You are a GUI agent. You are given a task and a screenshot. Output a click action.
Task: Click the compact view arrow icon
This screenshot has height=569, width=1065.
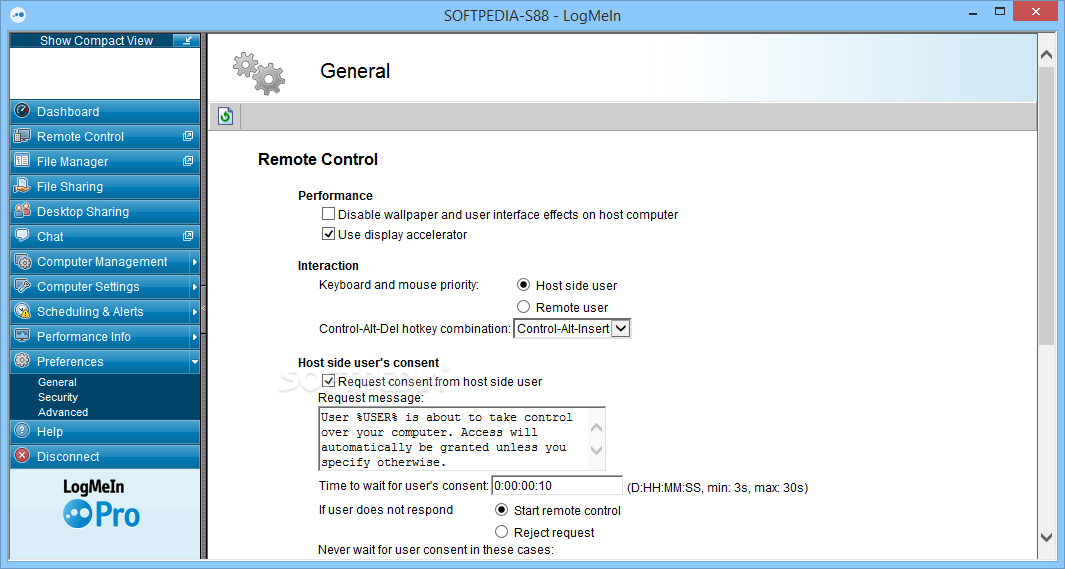(x=186, y=41)
